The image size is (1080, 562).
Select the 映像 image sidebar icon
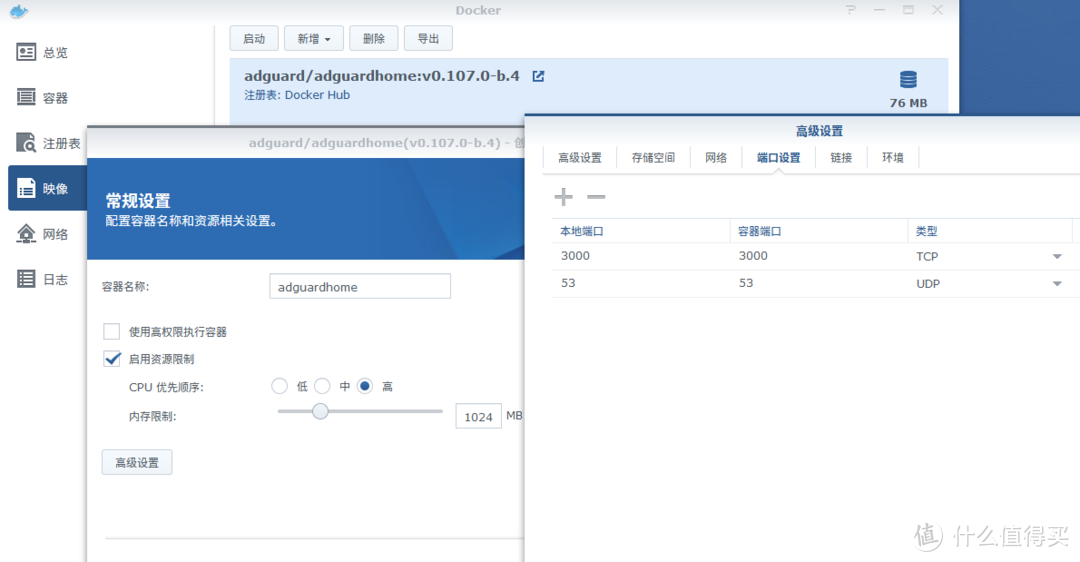(26, 188)
